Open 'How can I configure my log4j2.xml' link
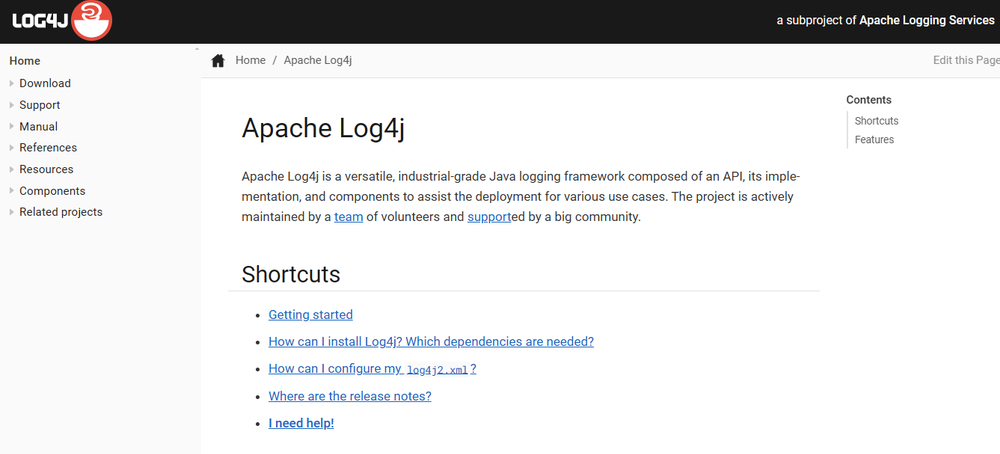The height and width of the screenshot is (454, 1000). coord(372,369)
